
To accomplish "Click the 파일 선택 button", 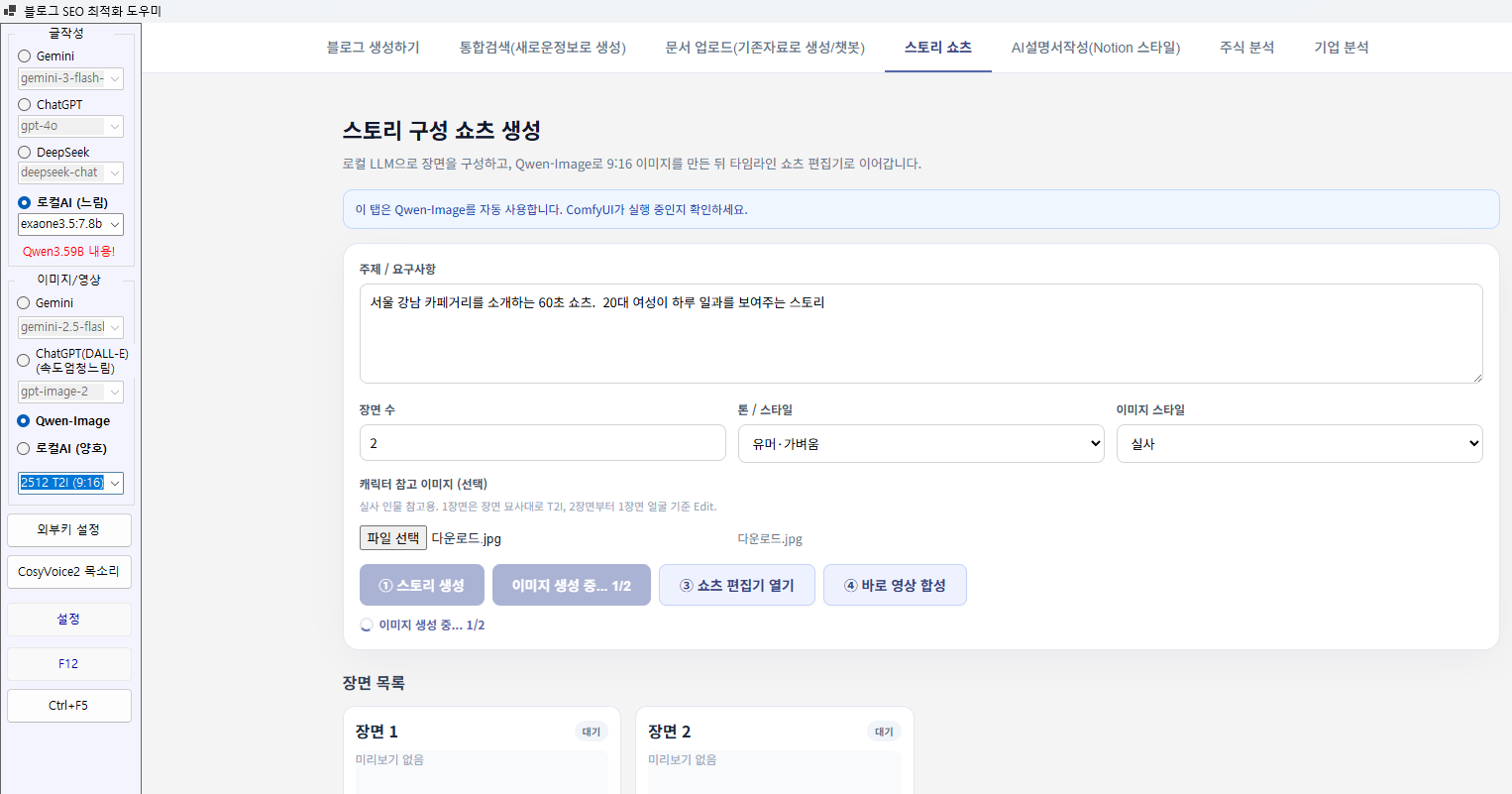I will click(x=393, y=538).
